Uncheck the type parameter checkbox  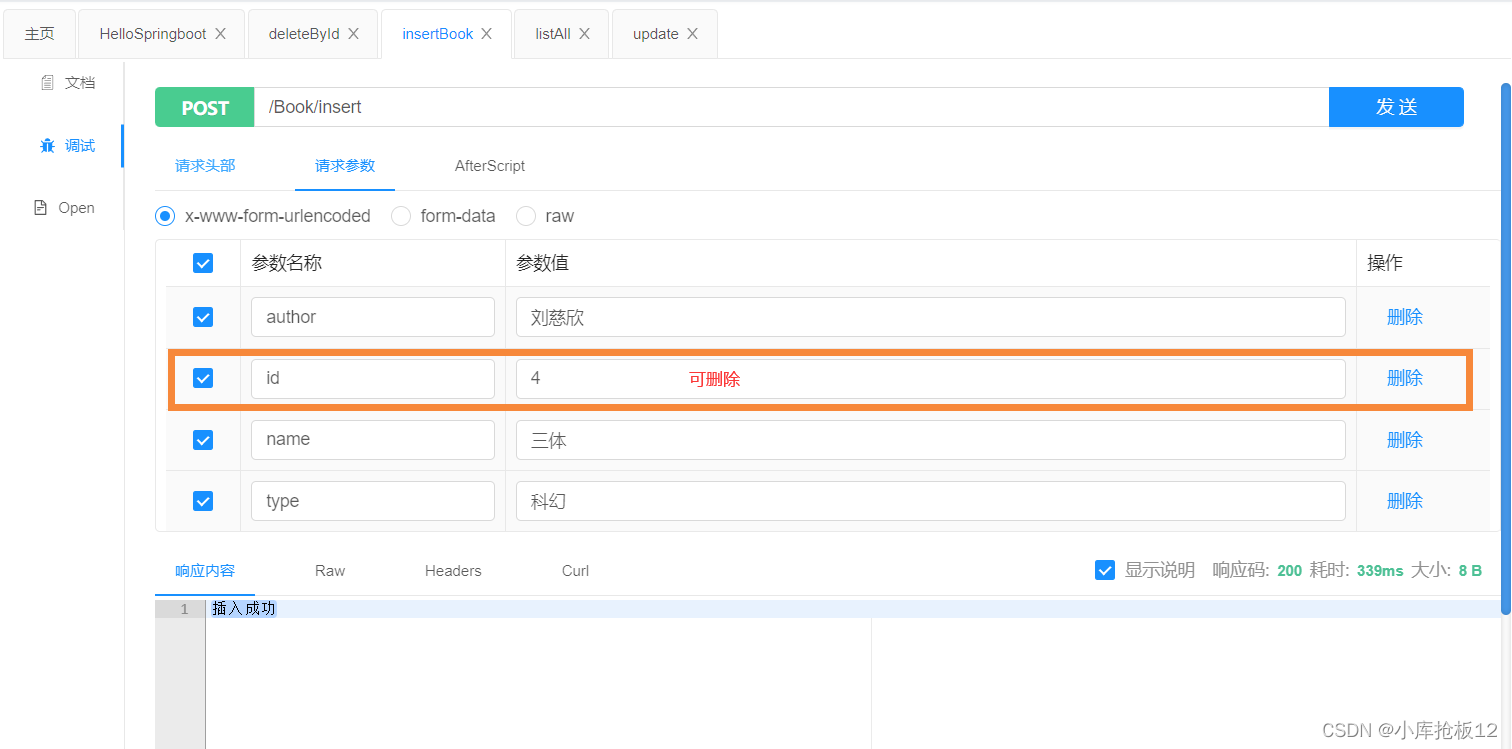(203, 501)
